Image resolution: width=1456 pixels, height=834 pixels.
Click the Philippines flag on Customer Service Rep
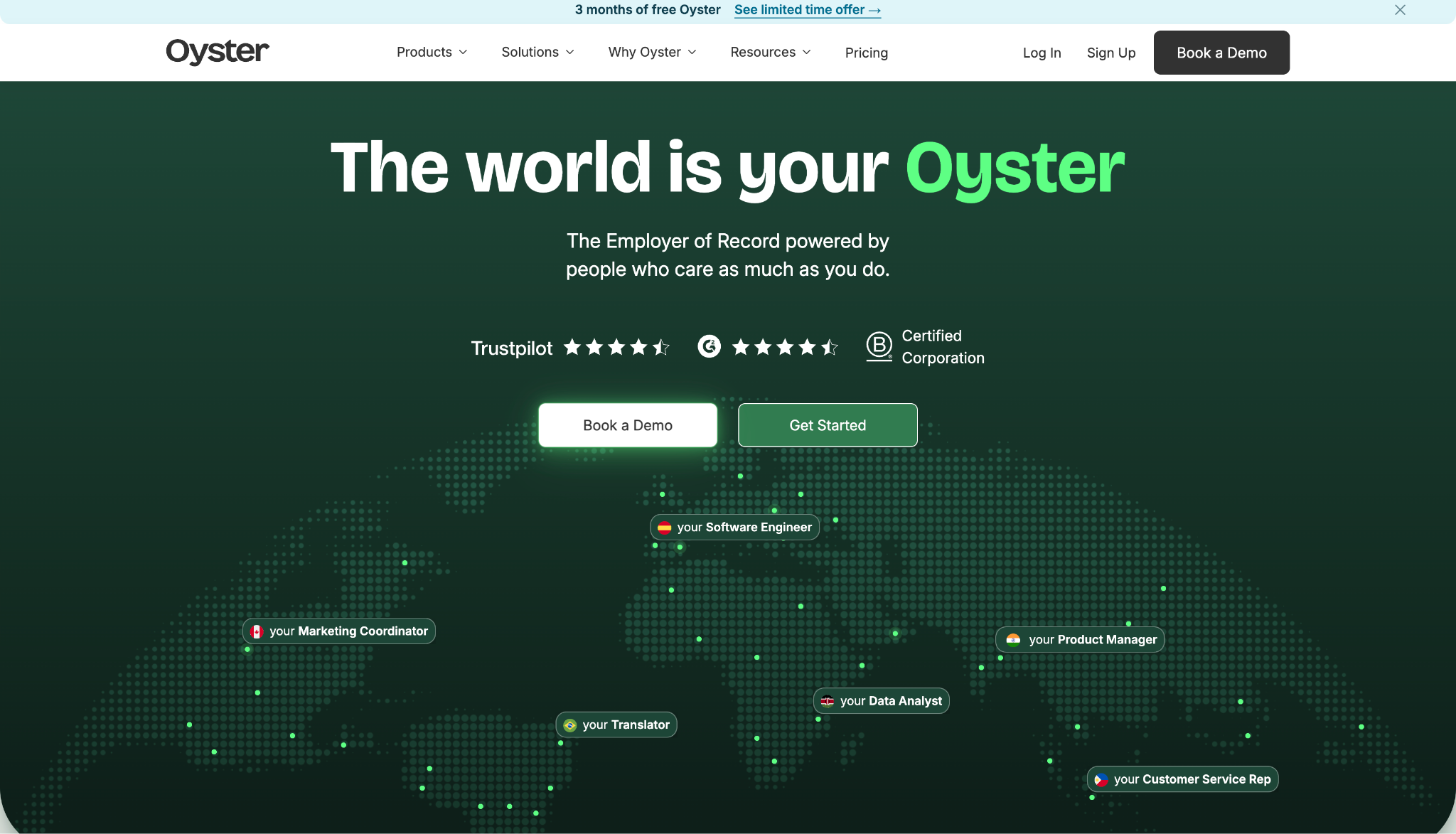click(1101, 779)
